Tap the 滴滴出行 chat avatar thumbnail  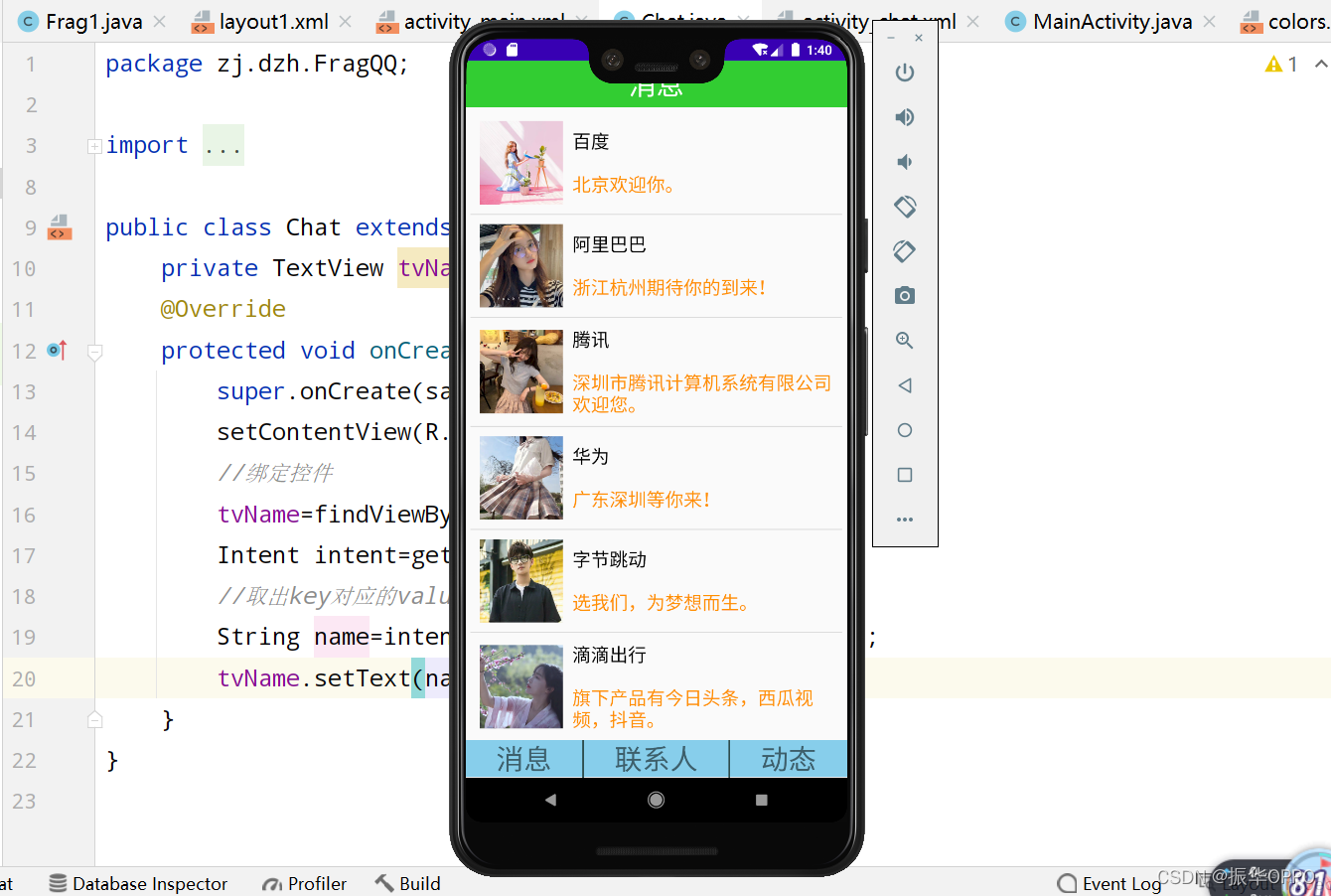pos(521,686)
